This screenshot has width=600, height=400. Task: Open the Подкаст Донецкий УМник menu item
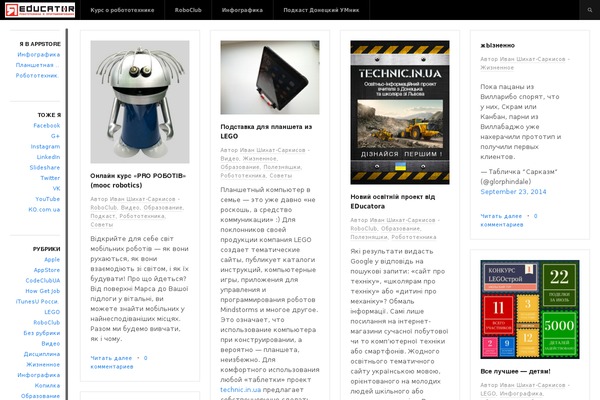coord(321,10)
